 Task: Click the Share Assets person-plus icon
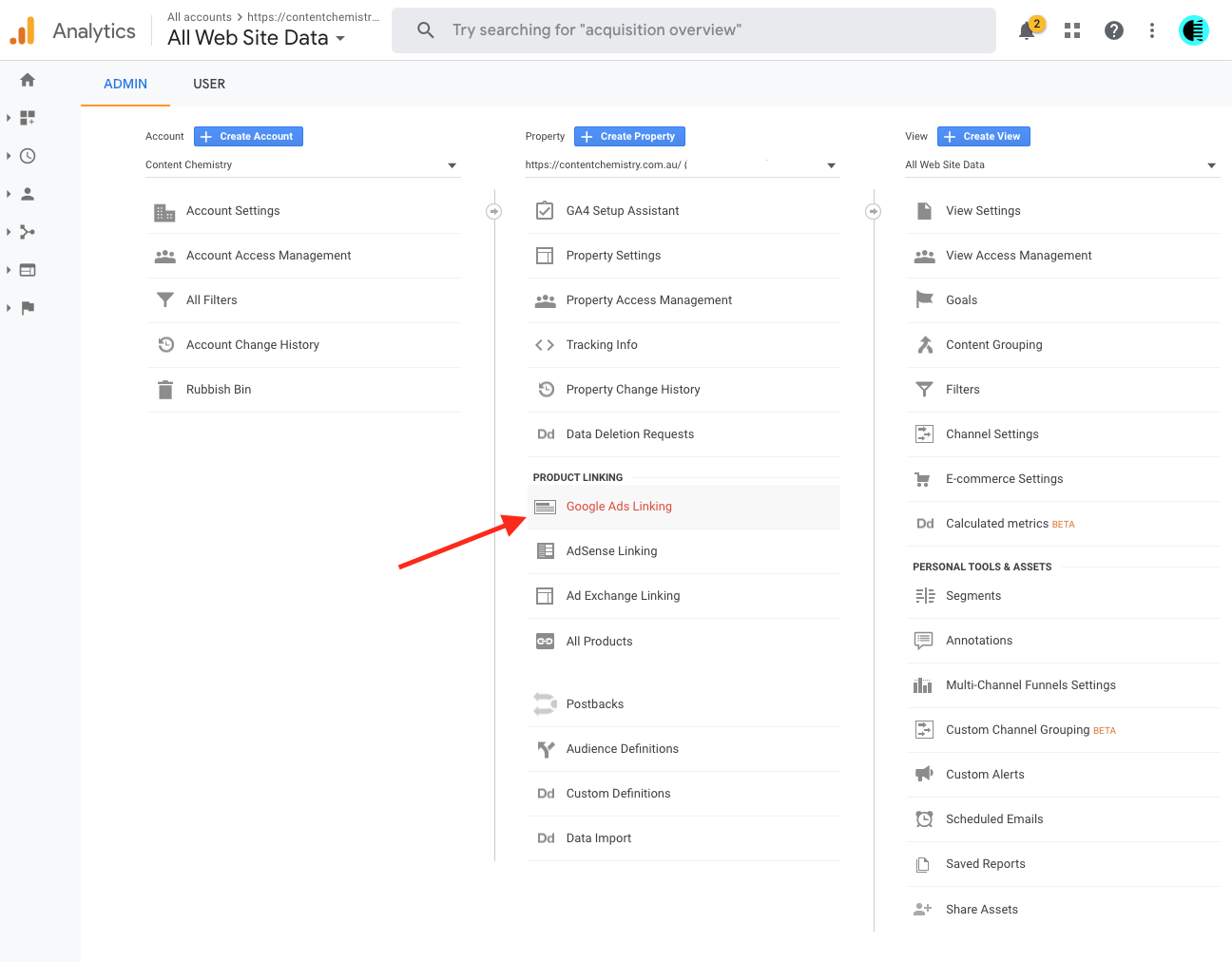922,910
